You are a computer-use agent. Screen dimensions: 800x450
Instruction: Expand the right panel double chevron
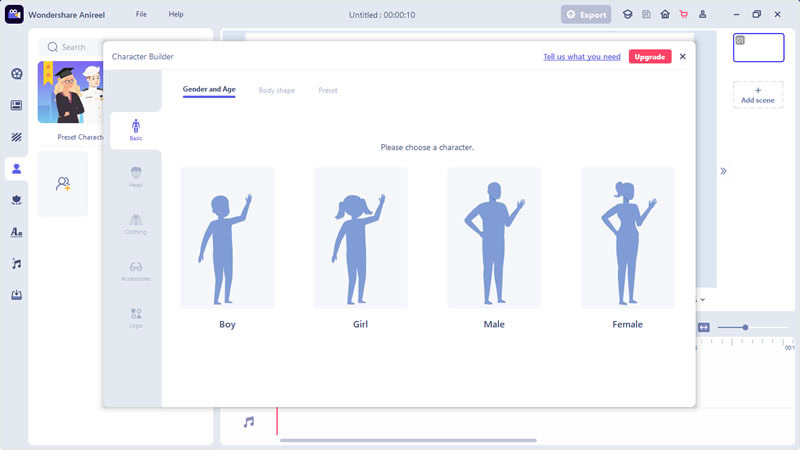tap(723, 171)
